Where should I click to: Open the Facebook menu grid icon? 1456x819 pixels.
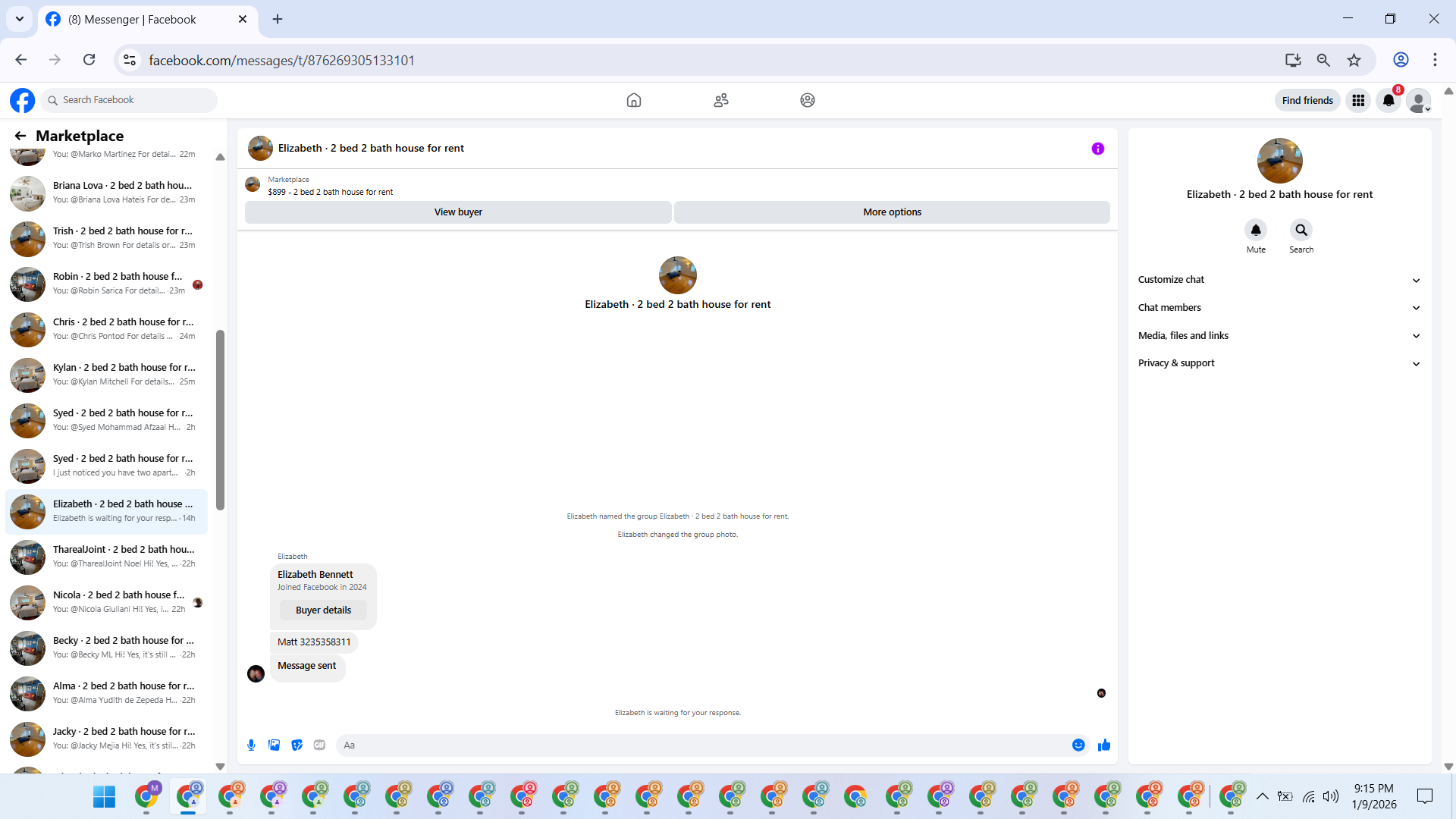click(1357, 100)
